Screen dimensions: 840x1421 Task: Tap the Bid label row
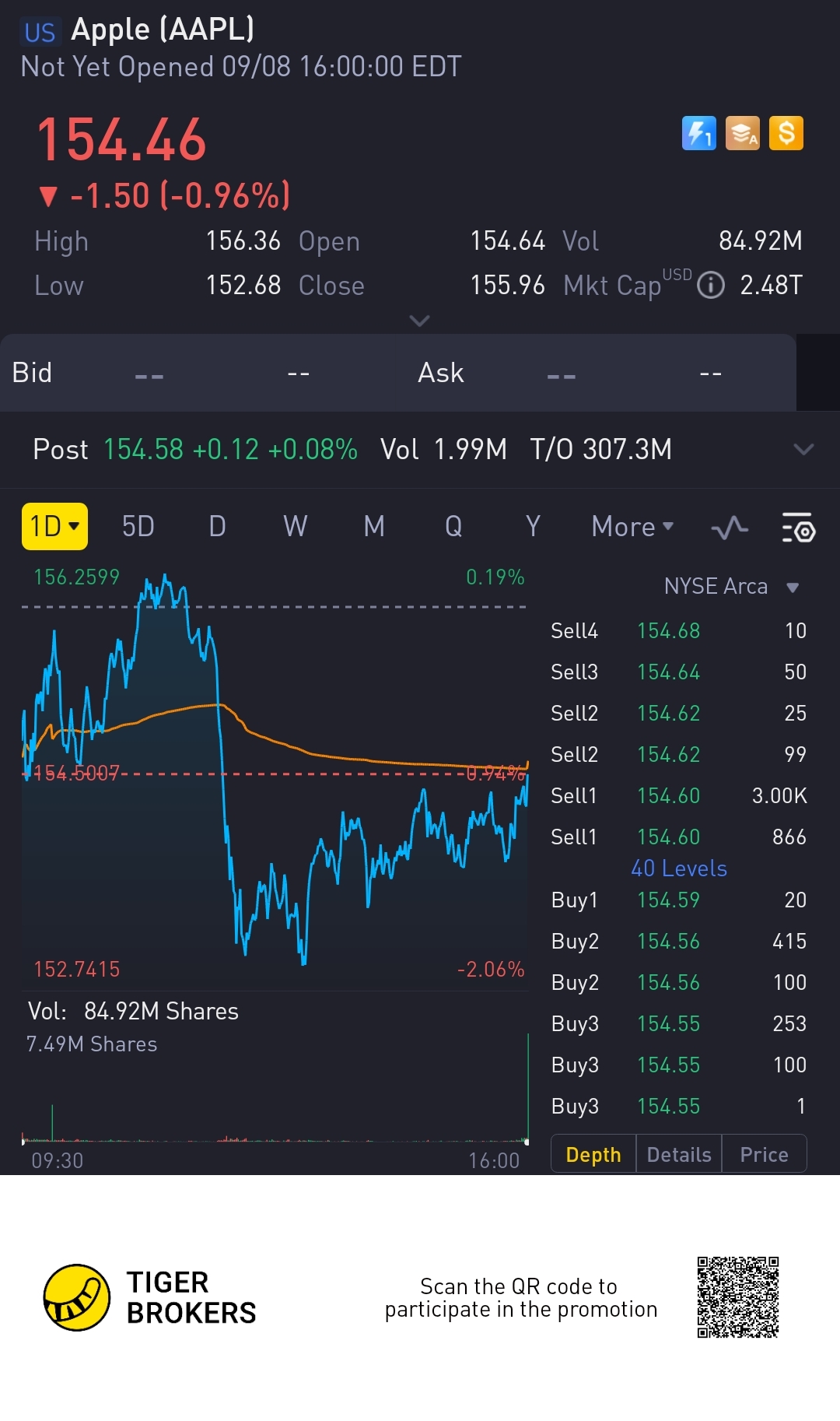[32, 373]
